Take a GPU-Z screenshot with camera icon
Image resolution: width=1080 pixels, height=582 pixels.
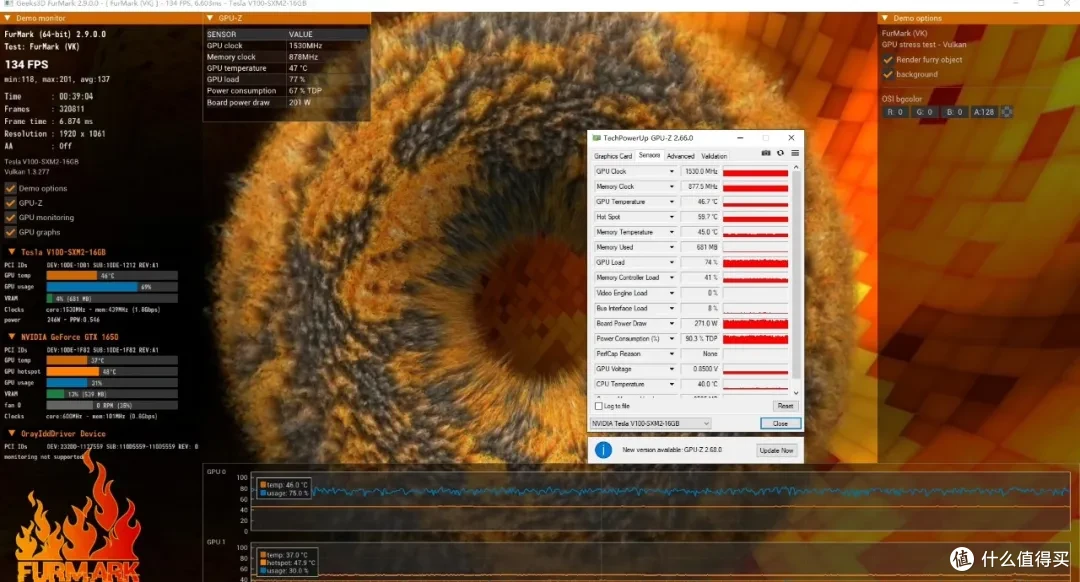tap(766, 153)
